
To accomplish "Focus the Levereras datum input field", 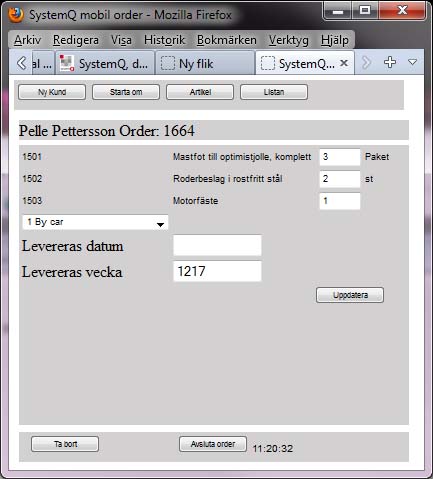I will point(217,245).
